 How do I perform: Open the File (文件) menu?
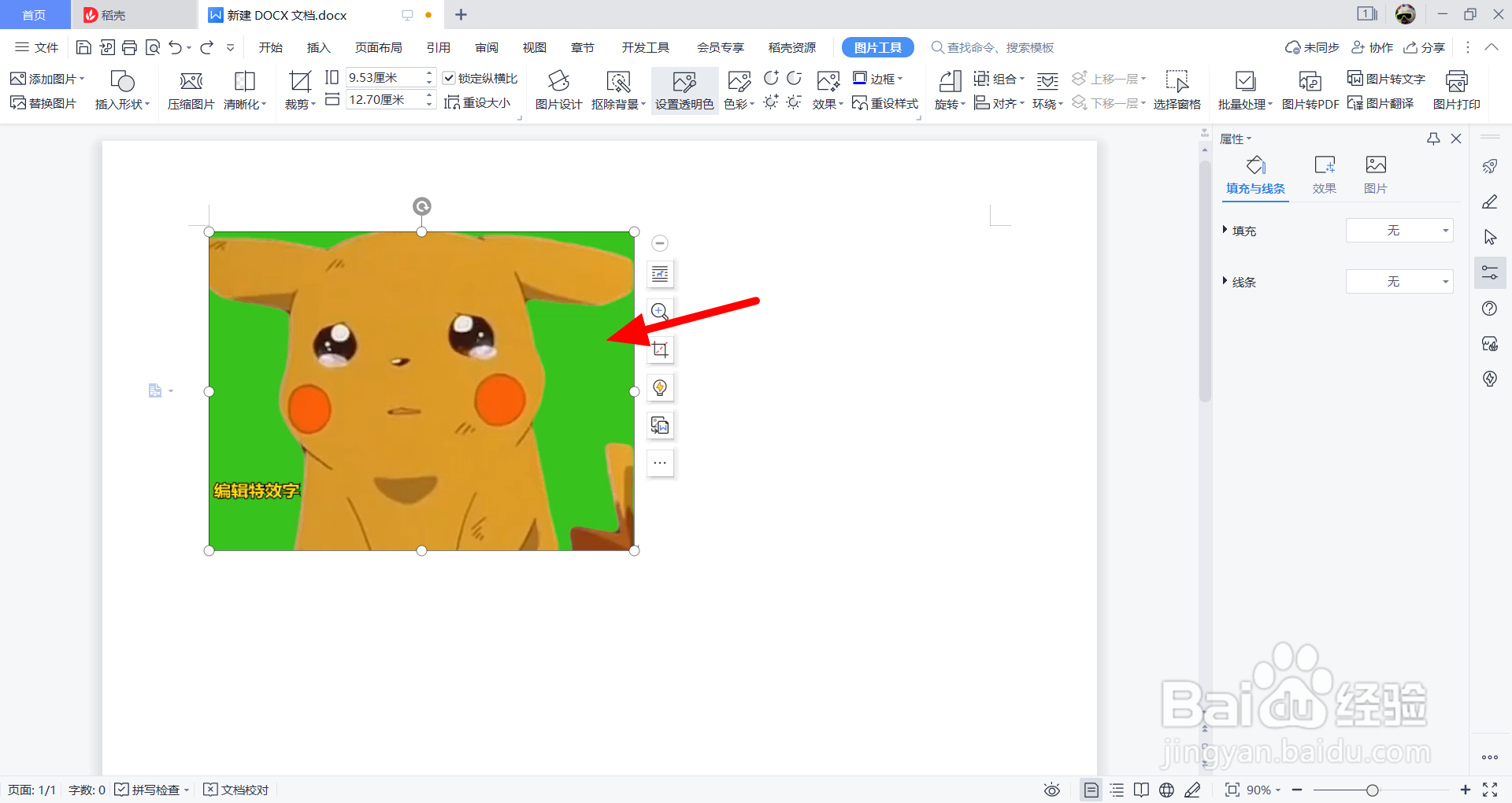point(37,48)
